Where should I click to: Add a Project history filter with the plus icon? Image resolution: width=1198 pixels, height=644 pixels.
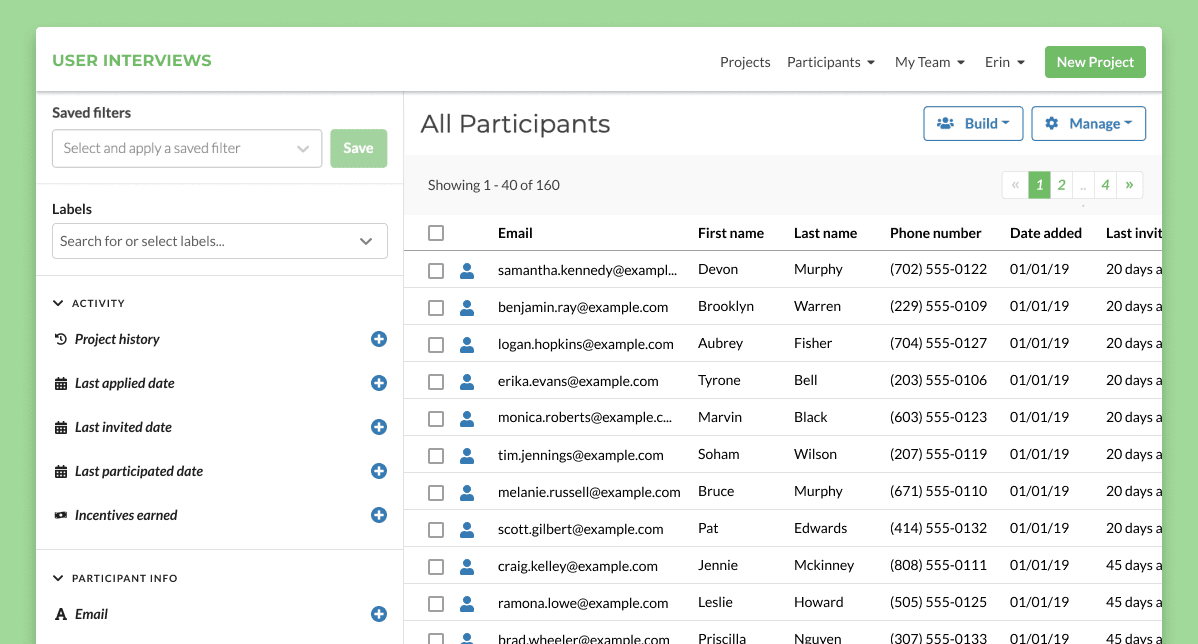tap(378, 339)
